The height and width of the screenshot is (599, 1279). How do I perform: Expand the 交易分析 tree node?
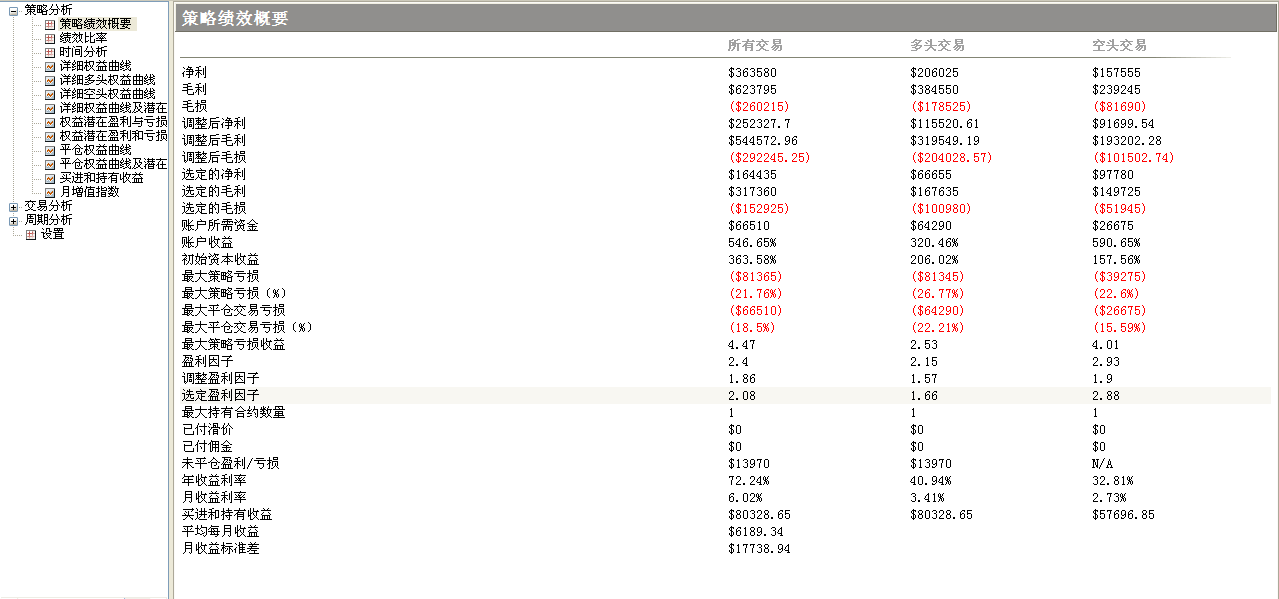(x=13, y=206)
